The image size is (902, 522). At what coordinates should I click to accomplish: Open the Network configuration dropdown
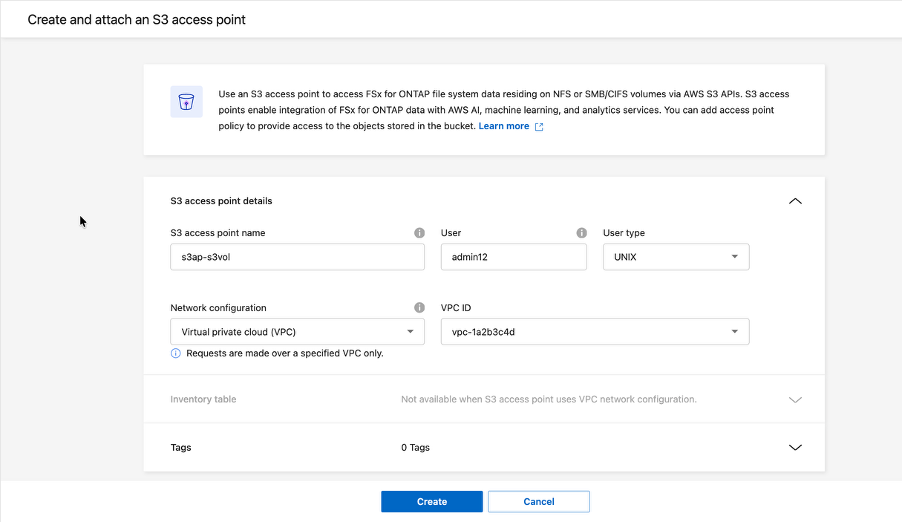(x=297, y=332)
